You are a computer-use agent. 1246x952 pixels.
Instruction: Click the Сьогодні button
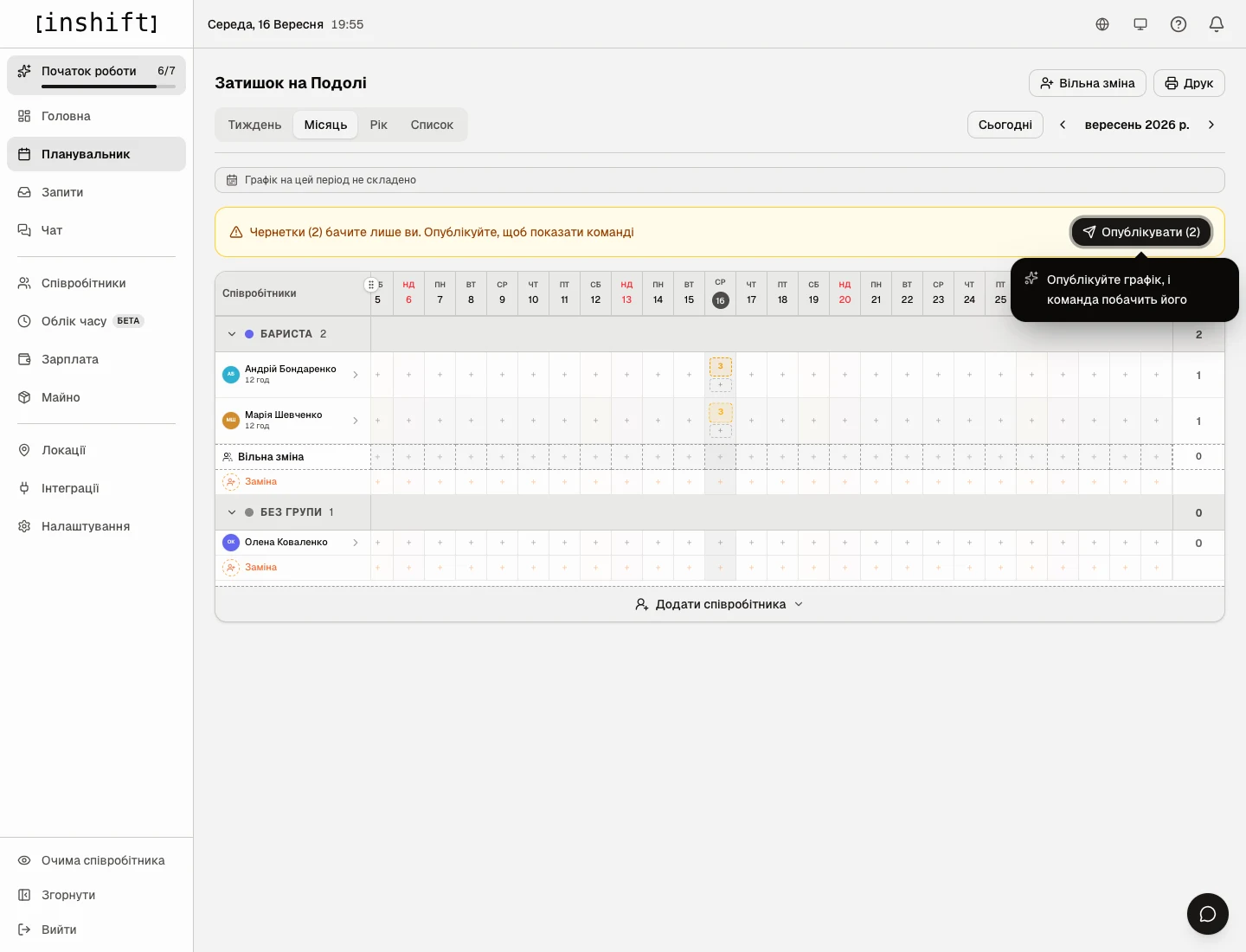click(x=1005, y=125)
